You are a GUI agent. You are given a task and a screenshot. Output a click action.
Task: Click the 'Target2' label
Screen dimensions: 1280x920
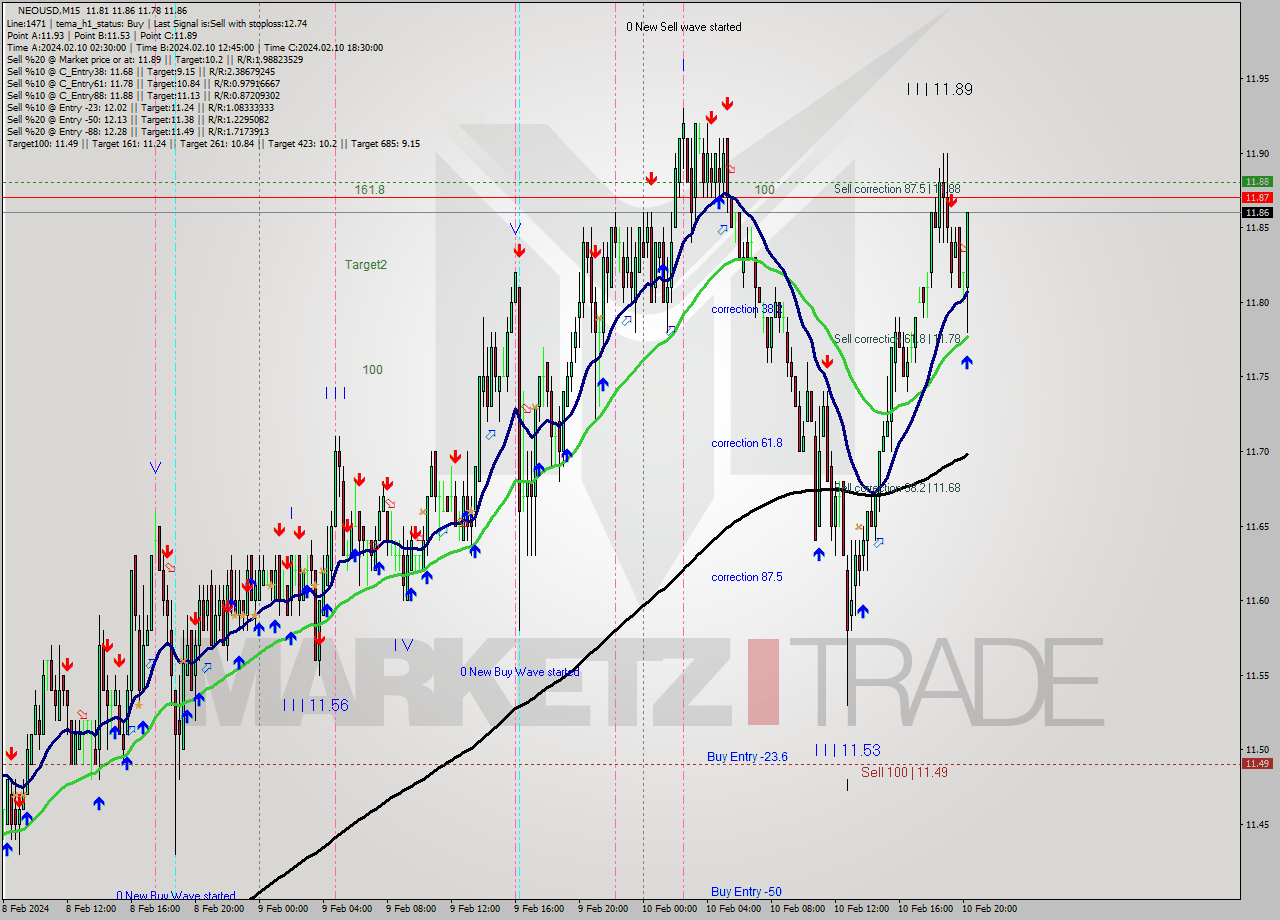tap(365, 265)
